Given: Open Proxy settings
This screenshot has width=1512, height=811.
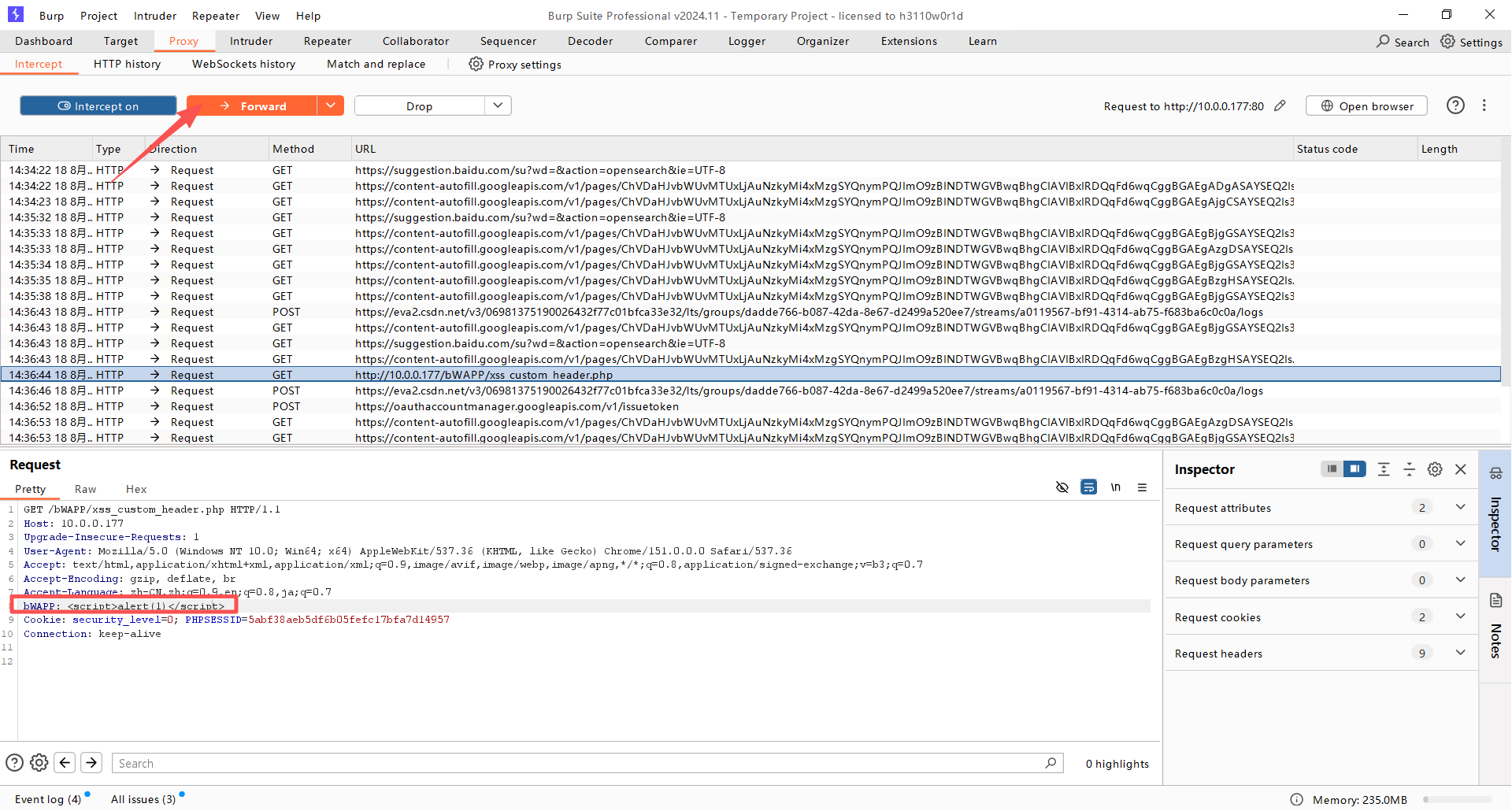Looking at the screenshot, I should (x=515, y=65).
